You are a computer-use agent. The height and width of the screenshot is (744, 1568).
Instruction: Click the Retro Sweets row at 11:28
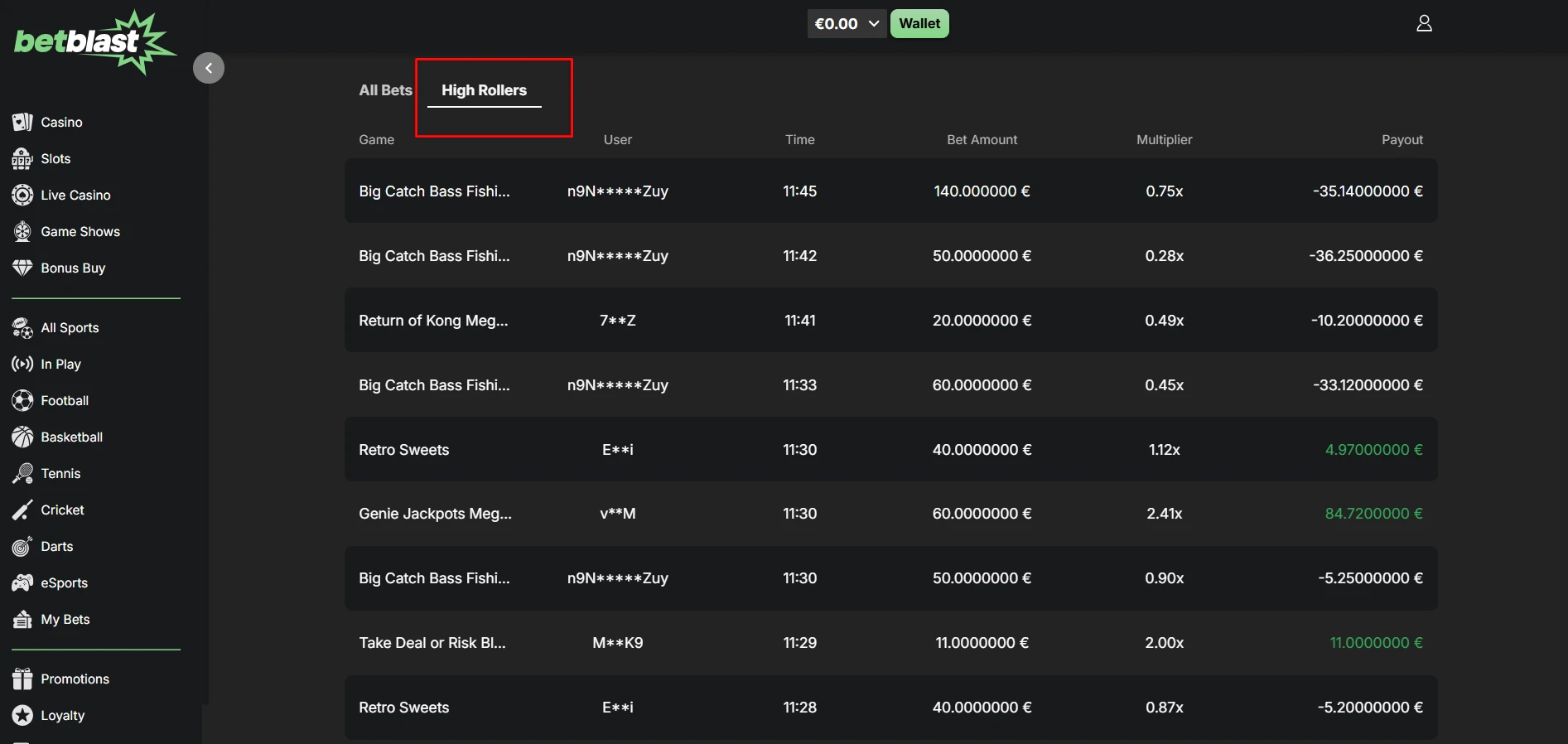pos(891,708)
